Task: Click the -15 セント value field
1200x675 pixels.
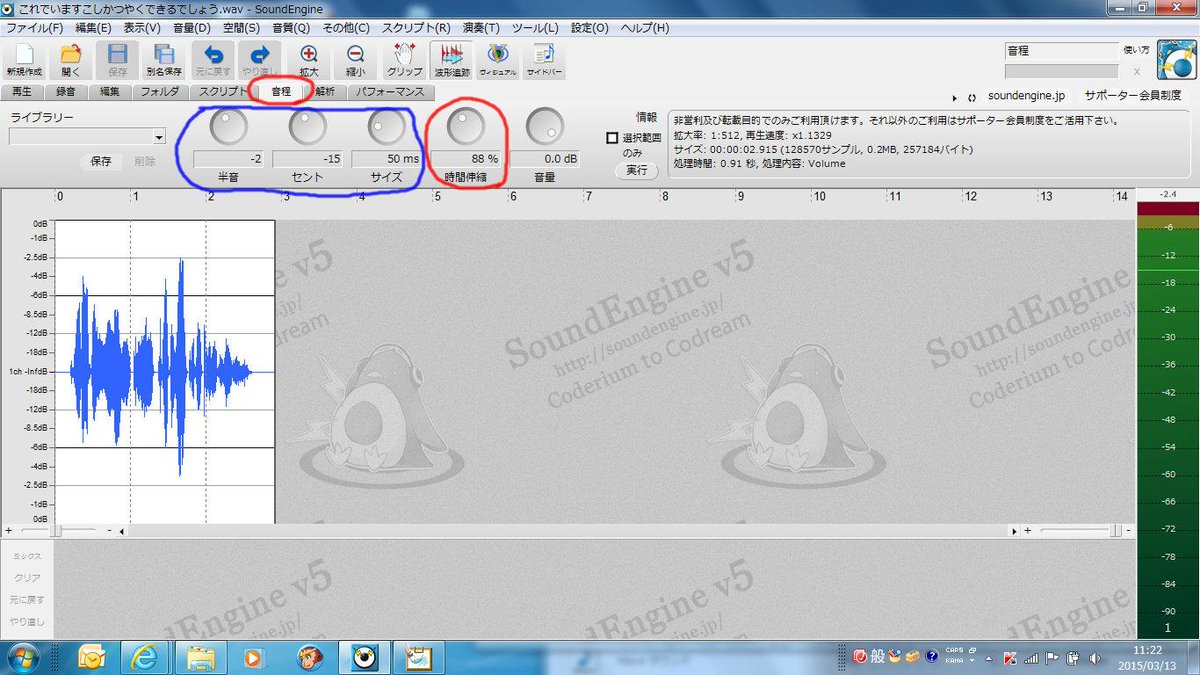Action: coord(308,159)
